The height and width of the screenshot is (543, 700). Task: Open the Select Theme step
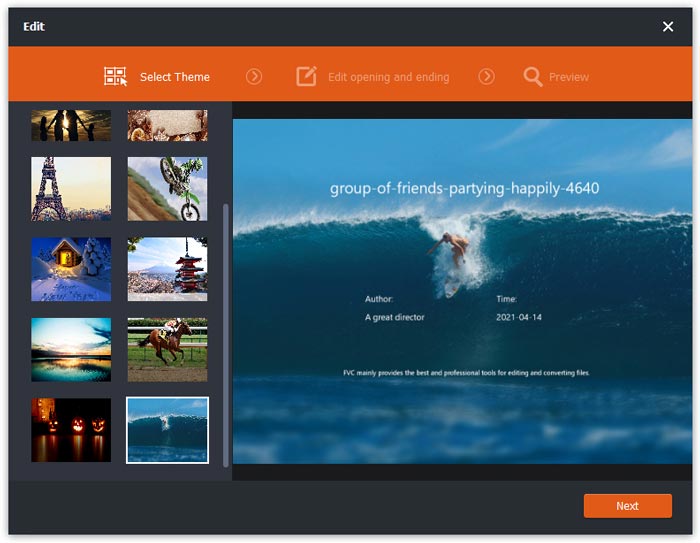point(175,77)
